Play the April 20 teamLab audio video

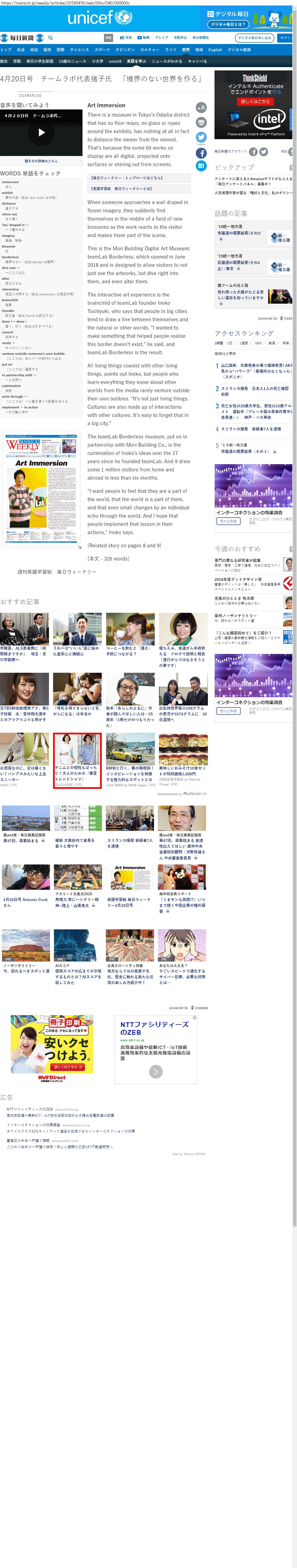click(41, 132)
